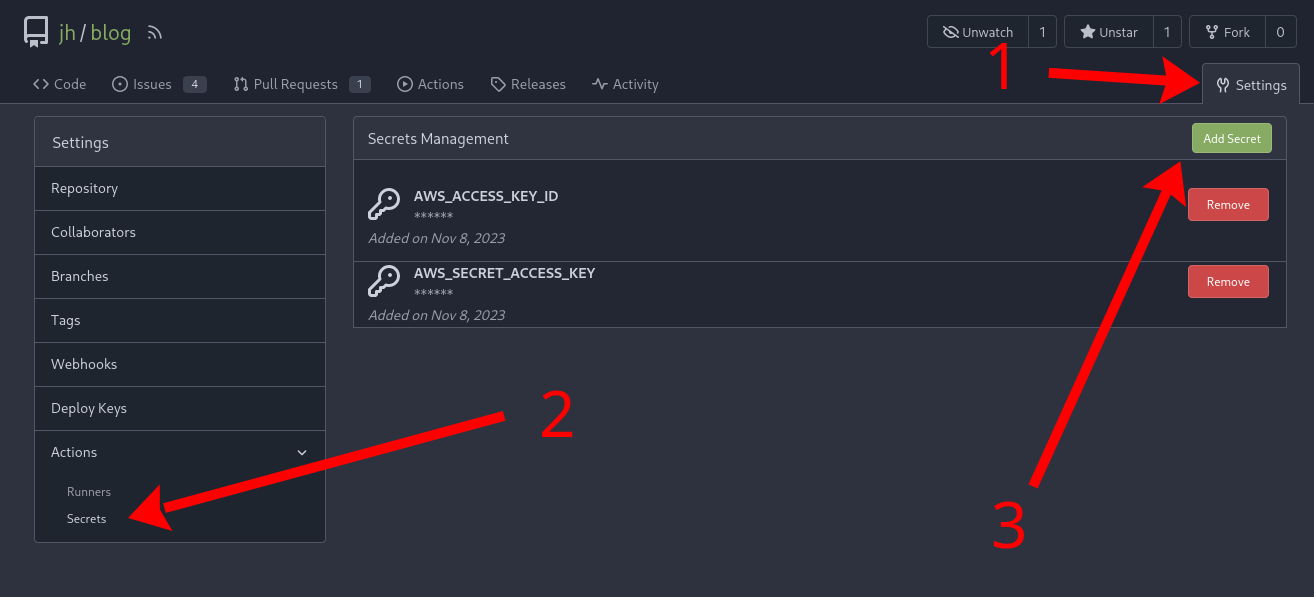Click the Add Secret button
Screen dimensions: 1314x597
1231,139
